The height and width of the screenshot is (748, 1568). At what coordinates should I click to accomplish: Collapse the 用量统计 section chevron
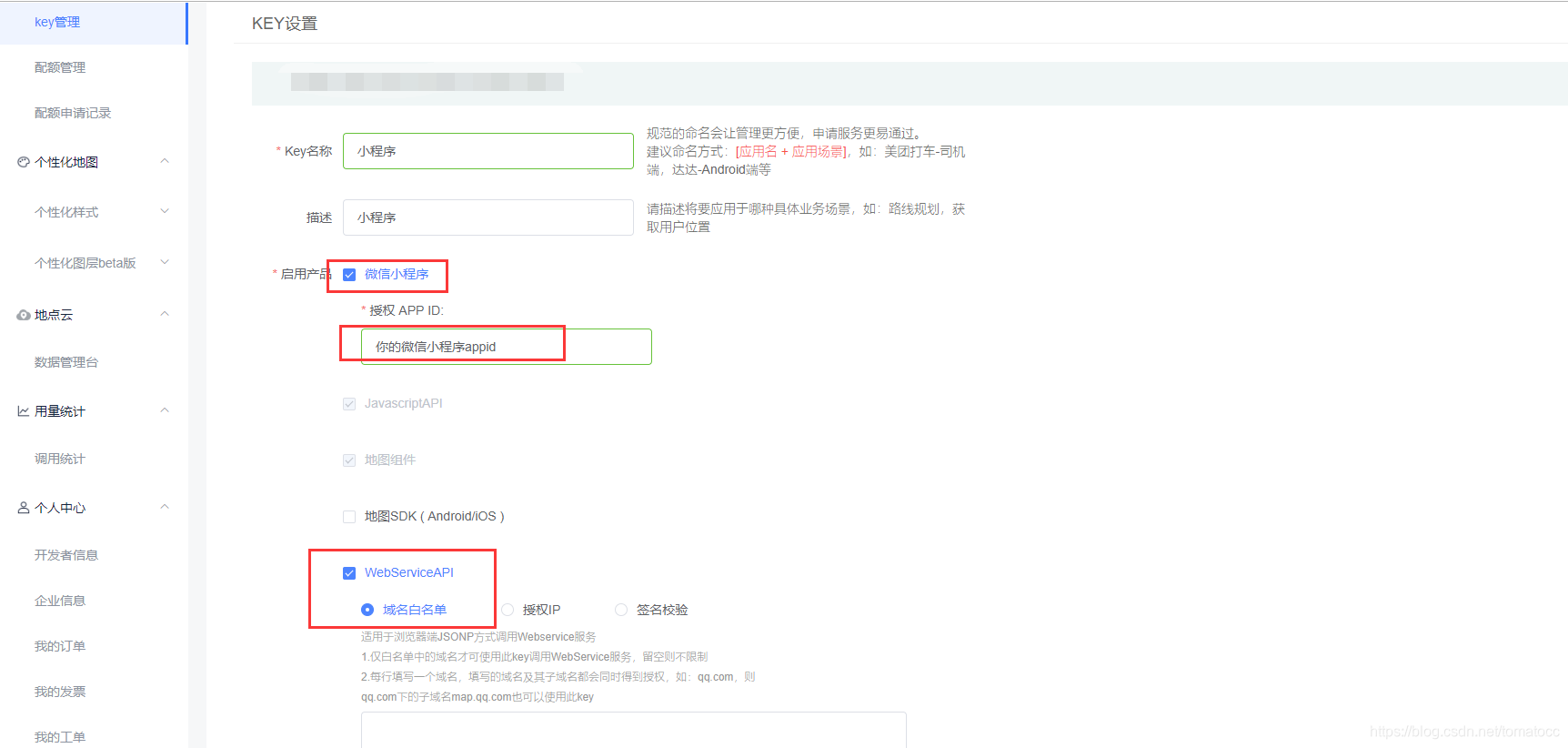click(165, 410)
